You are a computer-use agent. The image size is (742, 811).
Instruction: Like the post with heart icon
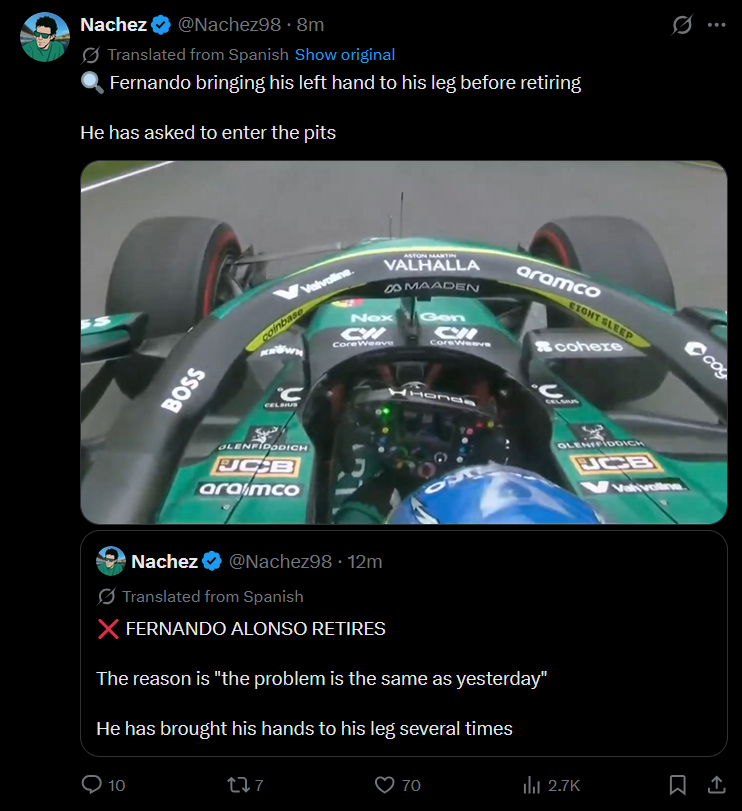point(384,785)
